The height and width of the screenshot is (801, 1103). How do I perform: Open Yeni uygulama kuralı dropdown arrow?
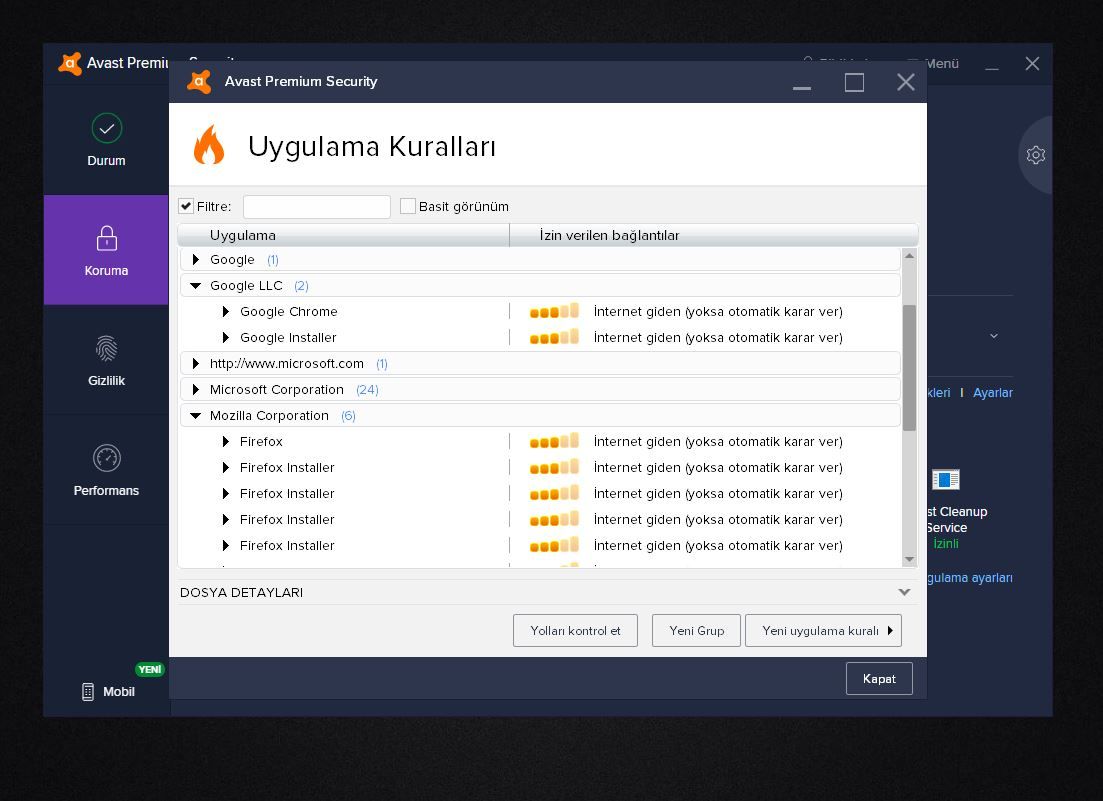(x=890, y=631)
